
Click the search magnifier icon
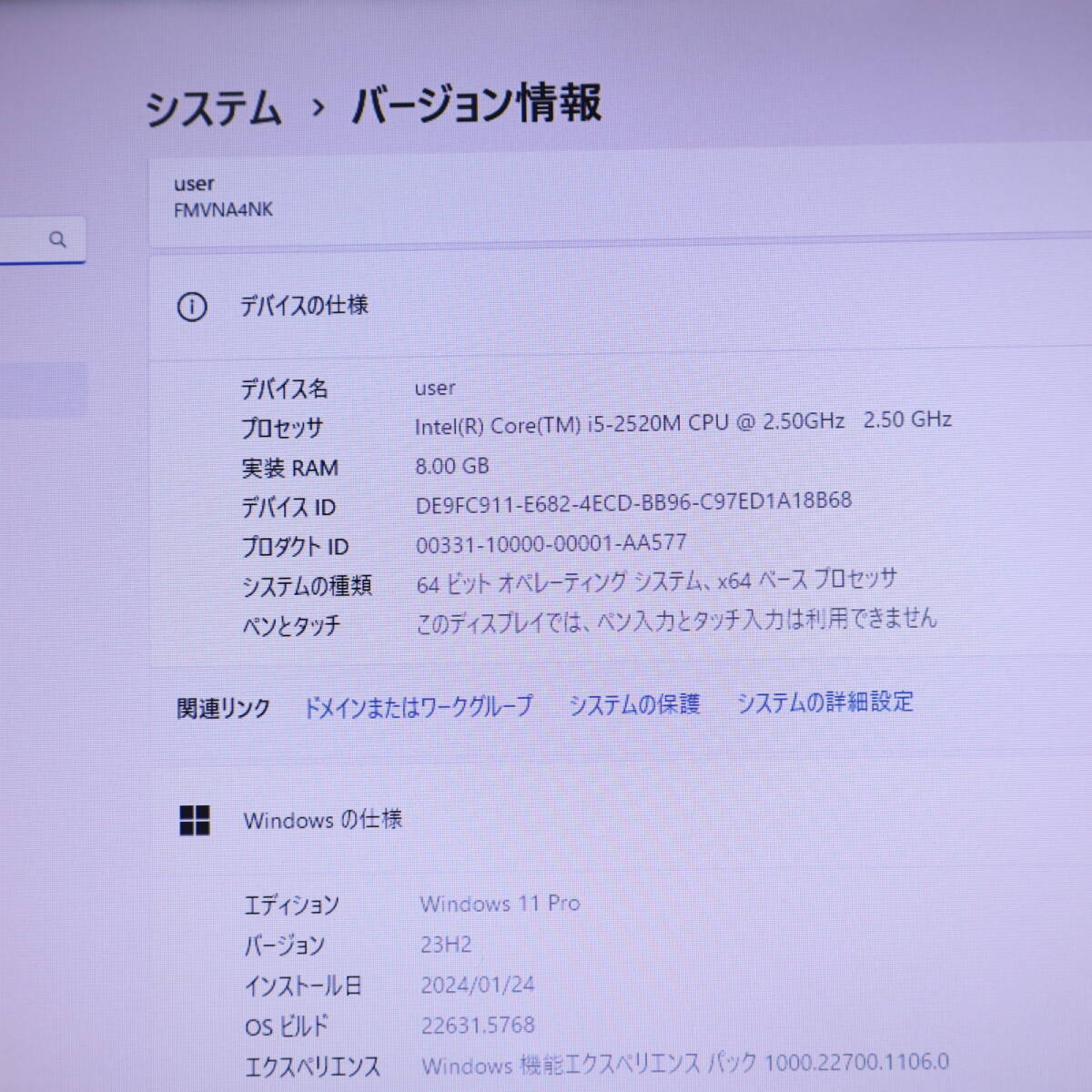(x=57, y=239)
